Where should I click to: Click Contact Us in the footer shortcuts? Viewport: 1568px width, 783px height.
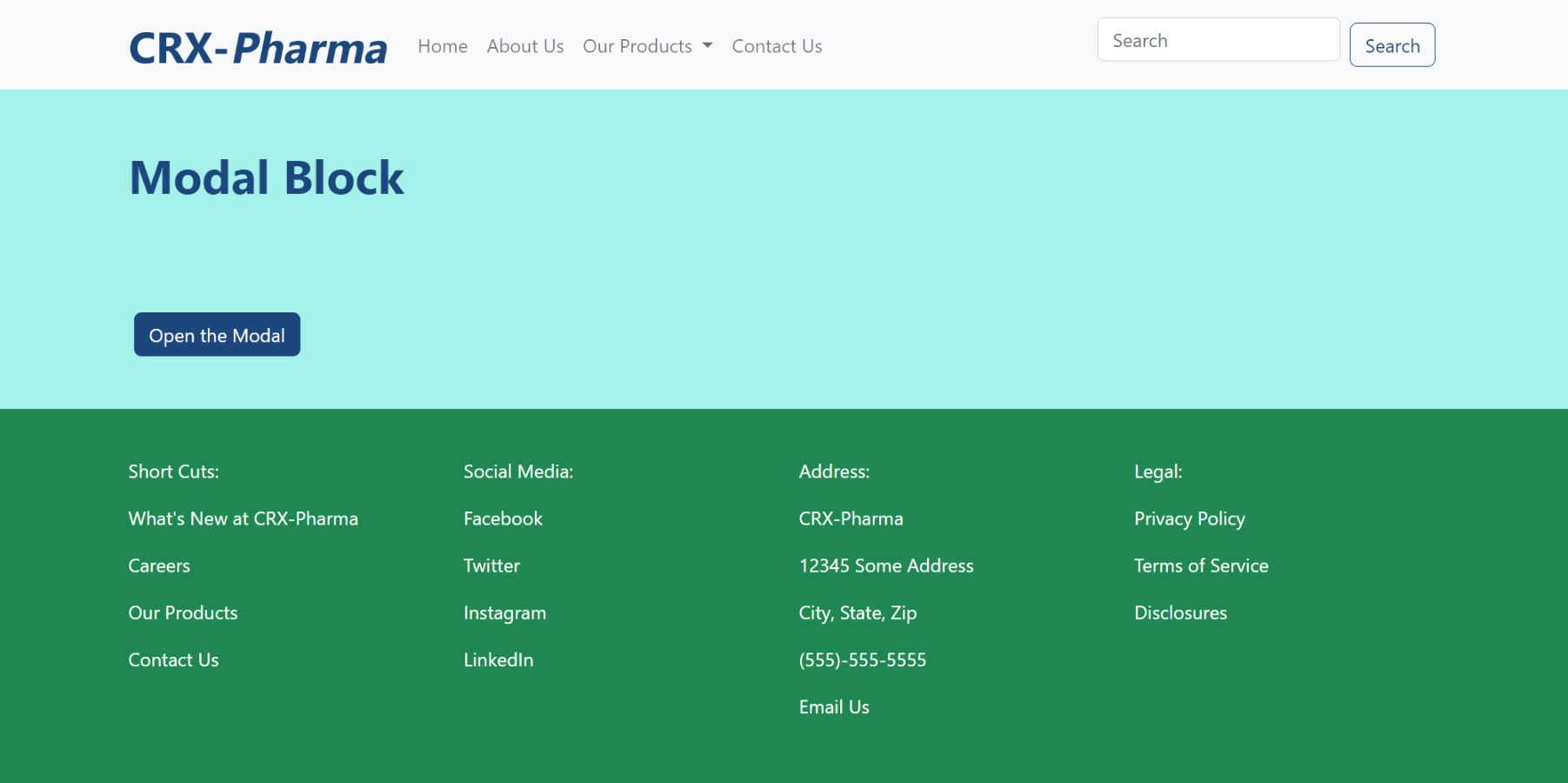(x=173, y=659)
